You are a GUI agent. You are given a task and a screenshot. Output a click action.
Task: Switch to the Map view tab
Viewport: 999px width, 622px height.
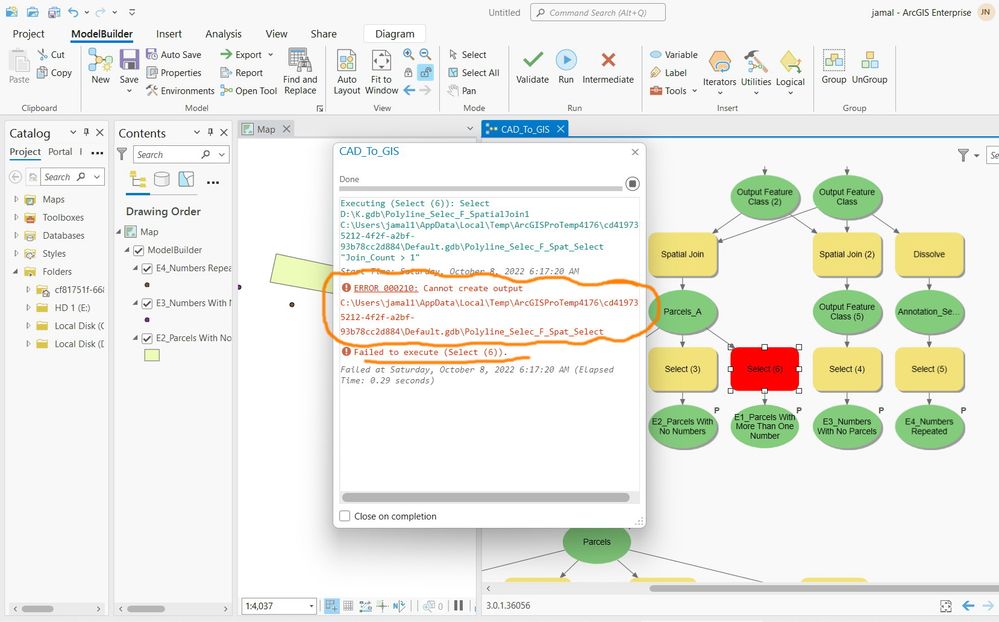tap(266, 129)
